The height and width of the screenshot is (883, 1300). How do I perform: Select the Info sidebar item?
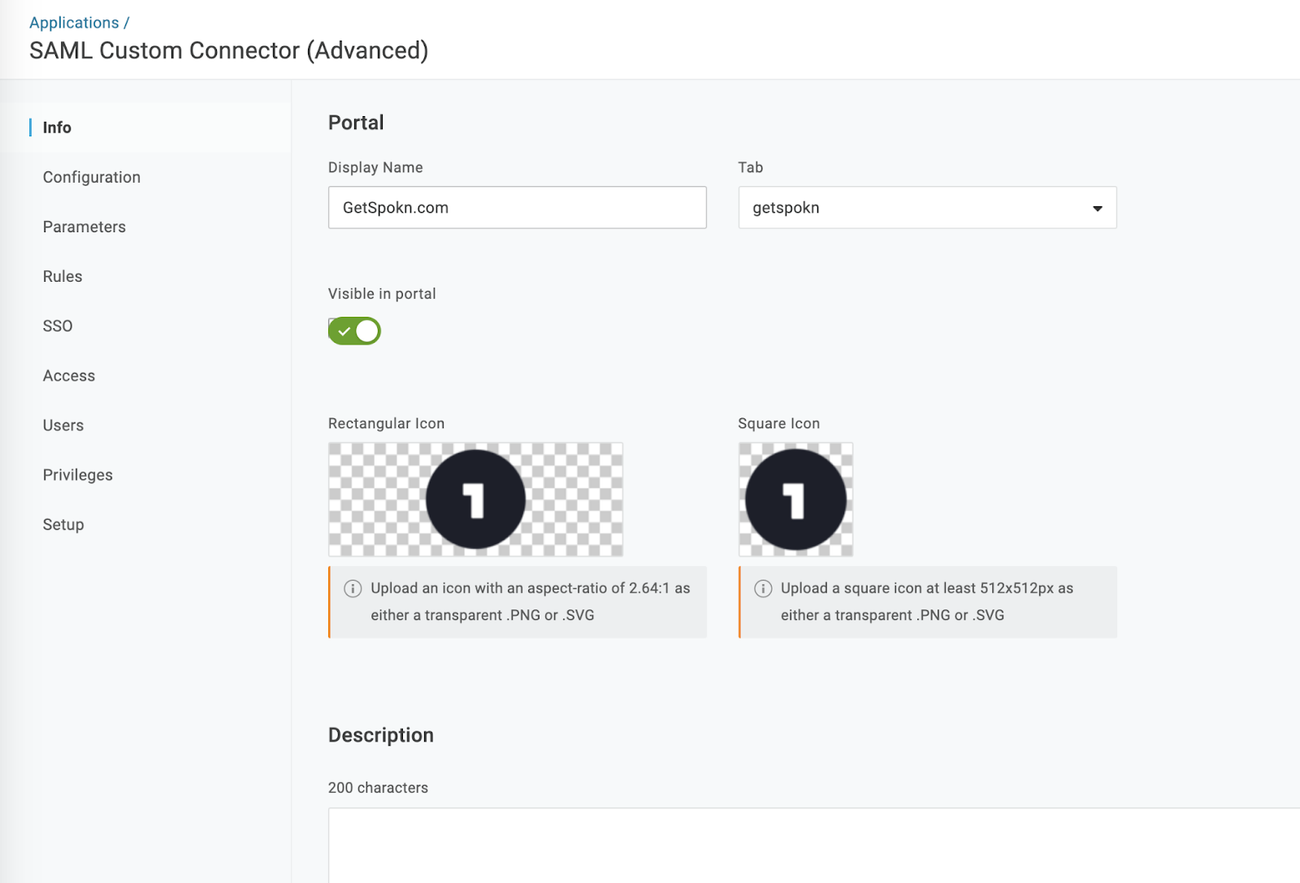point(57,127)
